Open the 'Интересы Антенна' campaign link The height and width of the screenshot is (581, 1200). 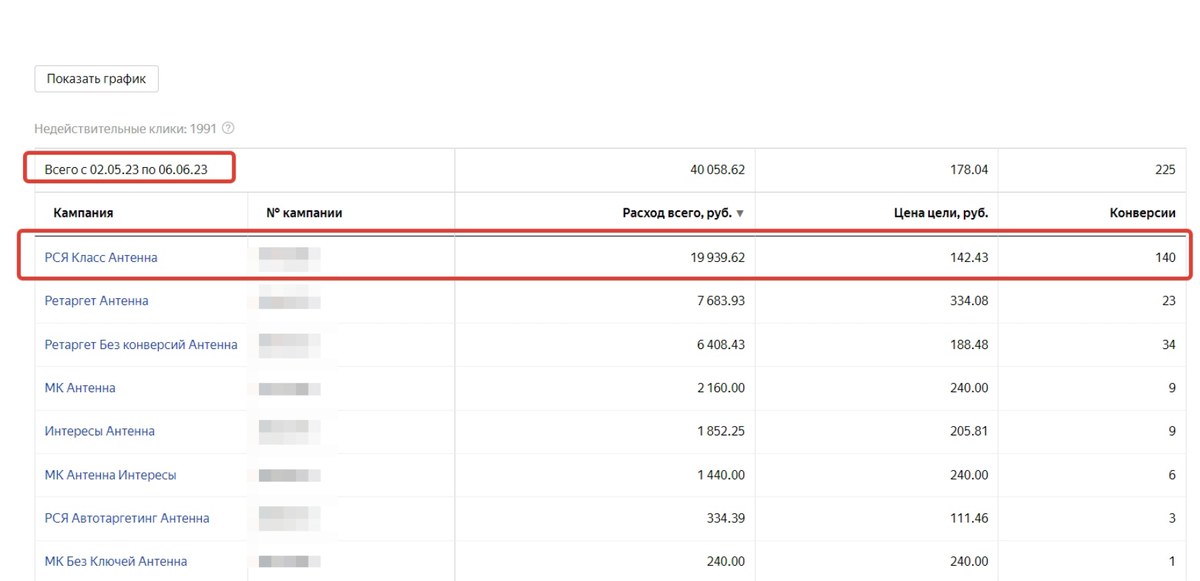click(99, 431)
